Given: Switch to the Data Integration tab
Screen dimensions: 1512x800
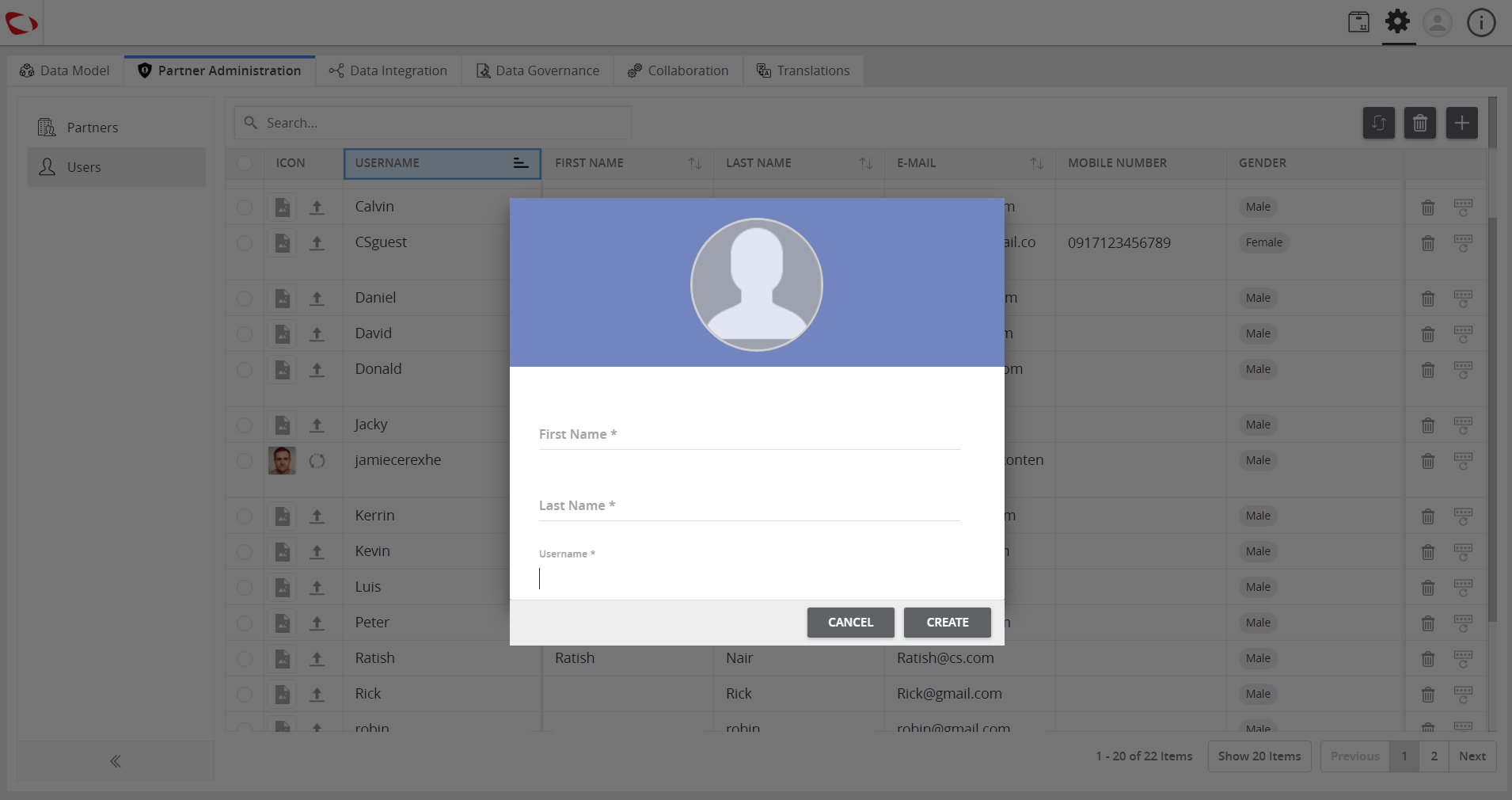Looking at the screenshot, I should [x=389, y=70].
